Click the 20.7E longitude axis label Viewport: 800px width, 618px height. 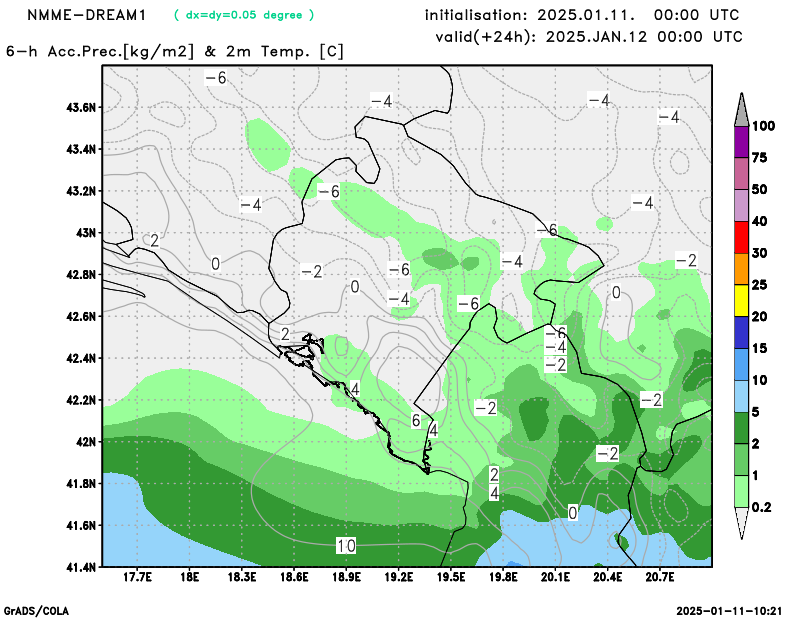point(660,577)
